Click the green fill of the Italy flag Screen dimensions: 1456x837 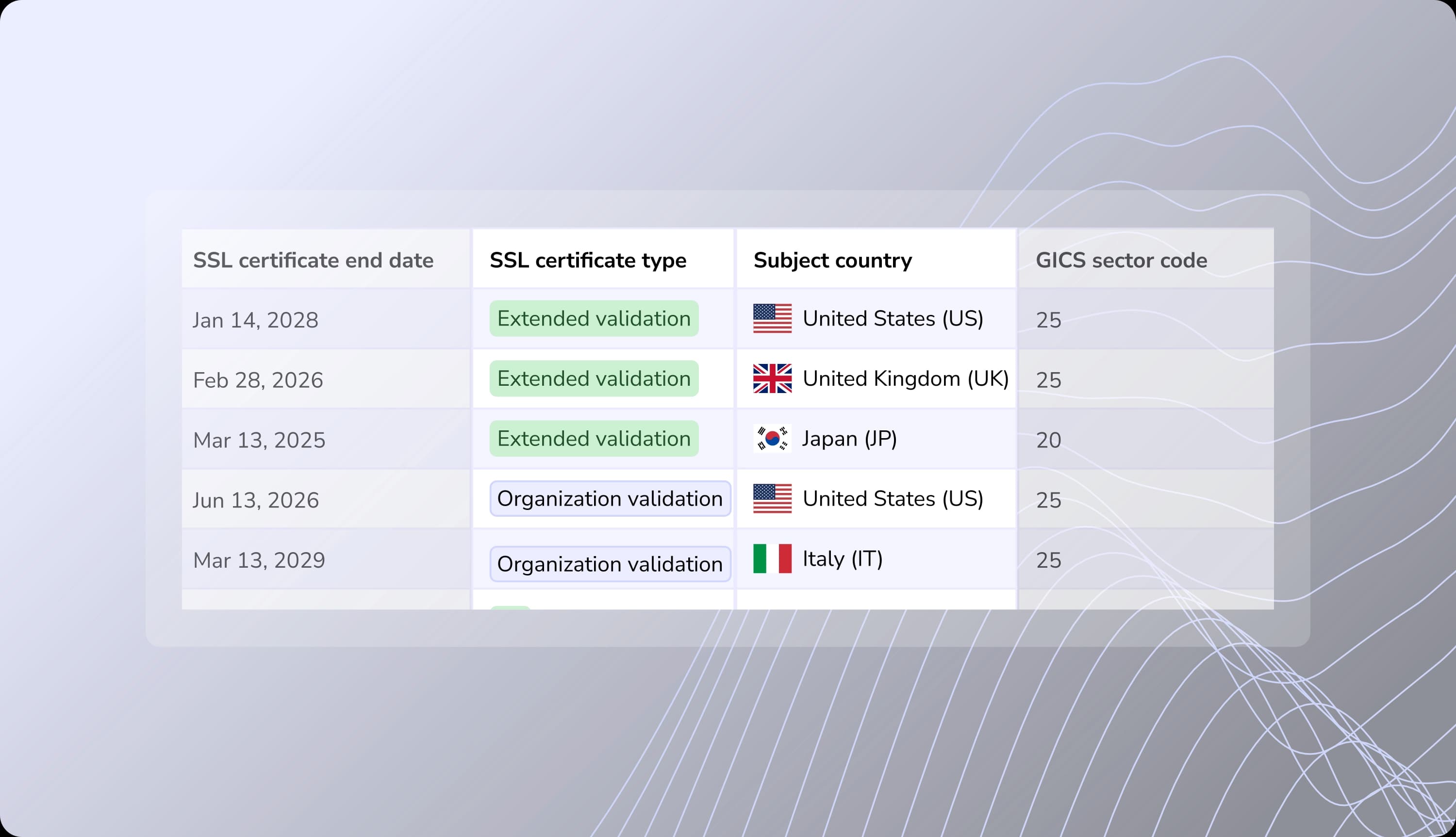pyautogui.click(x=760, y=558)
